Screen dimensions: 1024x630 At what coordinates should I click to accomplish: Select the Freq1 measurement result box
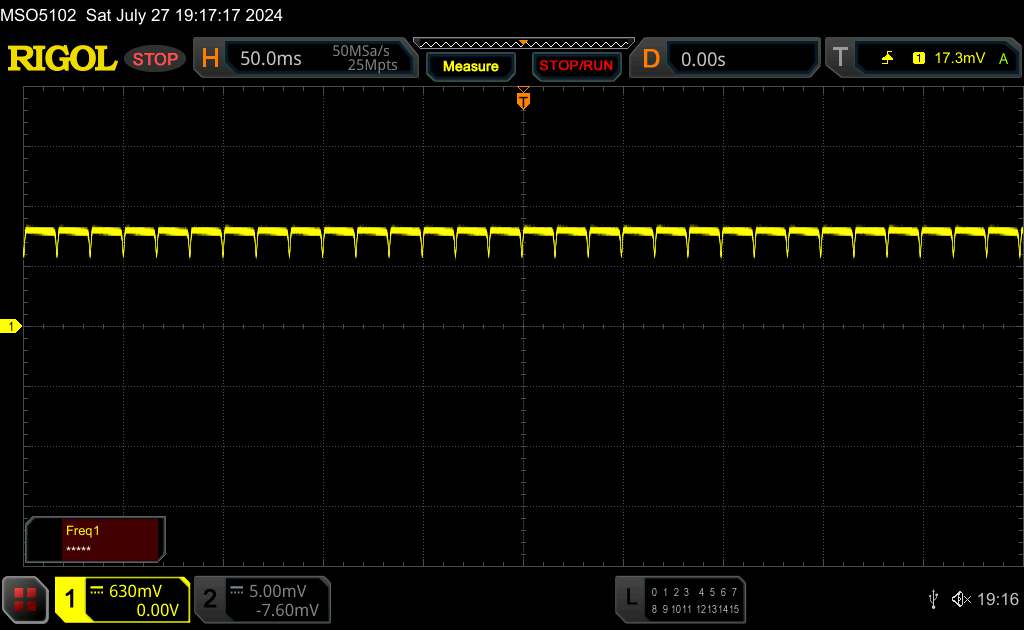95,539
